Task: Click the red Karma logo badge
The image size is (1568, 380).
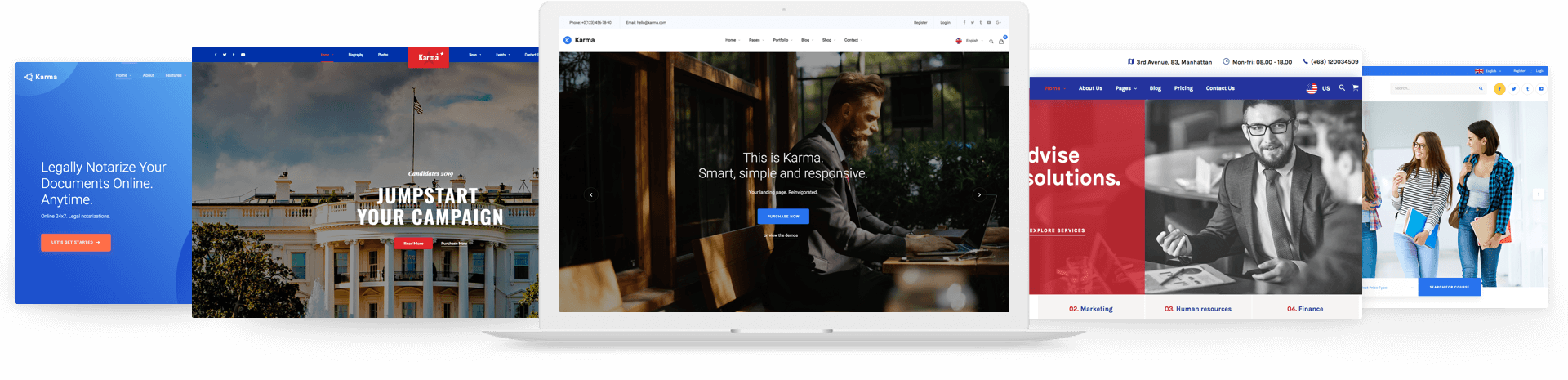Action: tap(429, 57)
